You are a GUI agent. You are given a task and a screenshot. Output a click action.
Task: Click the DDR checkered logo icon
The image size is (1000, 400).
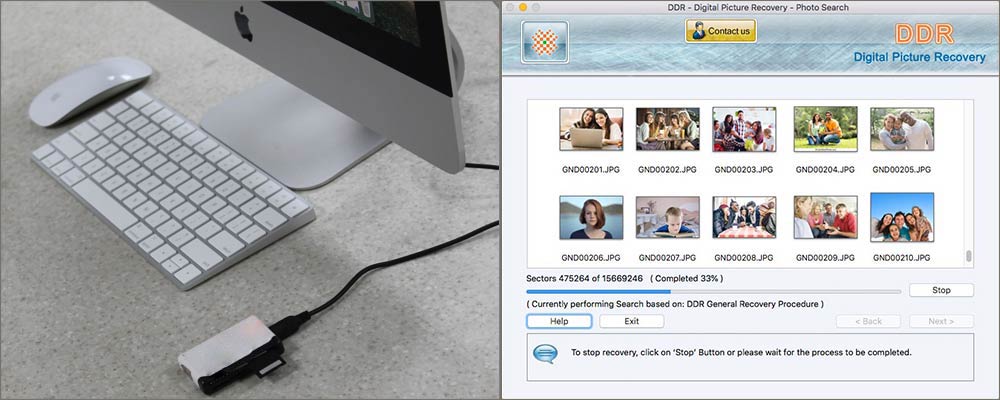544,42
